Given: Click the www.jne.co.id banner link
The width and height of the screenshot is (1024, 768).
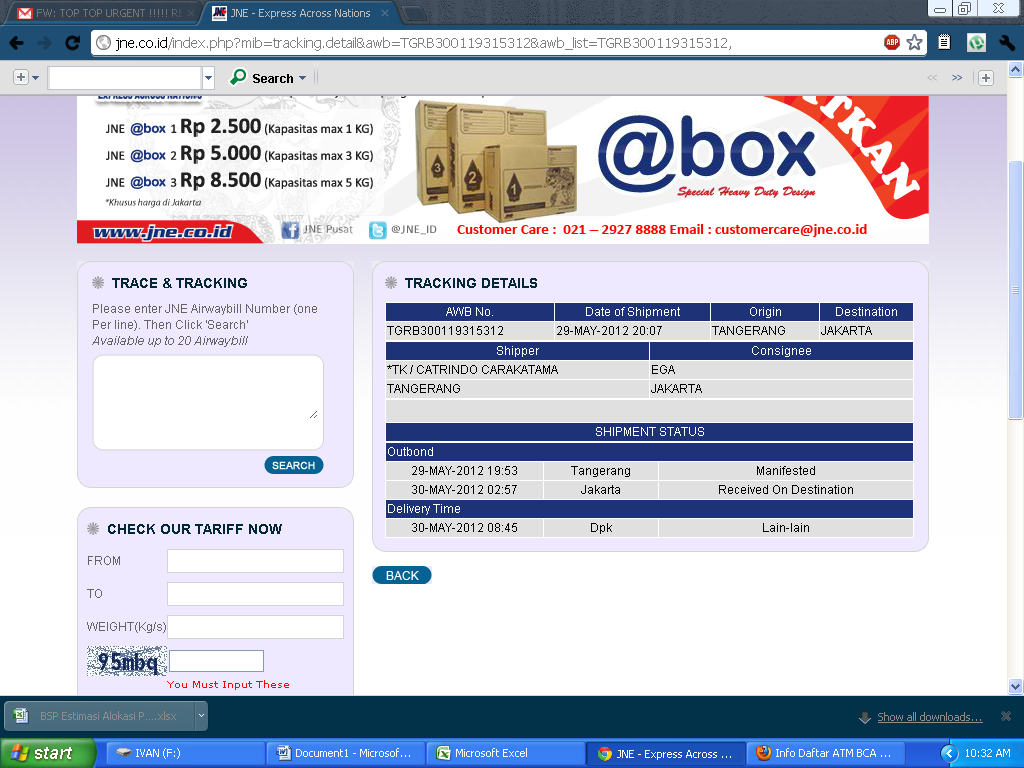Looking at the screenshot, I should coord(162,232).
